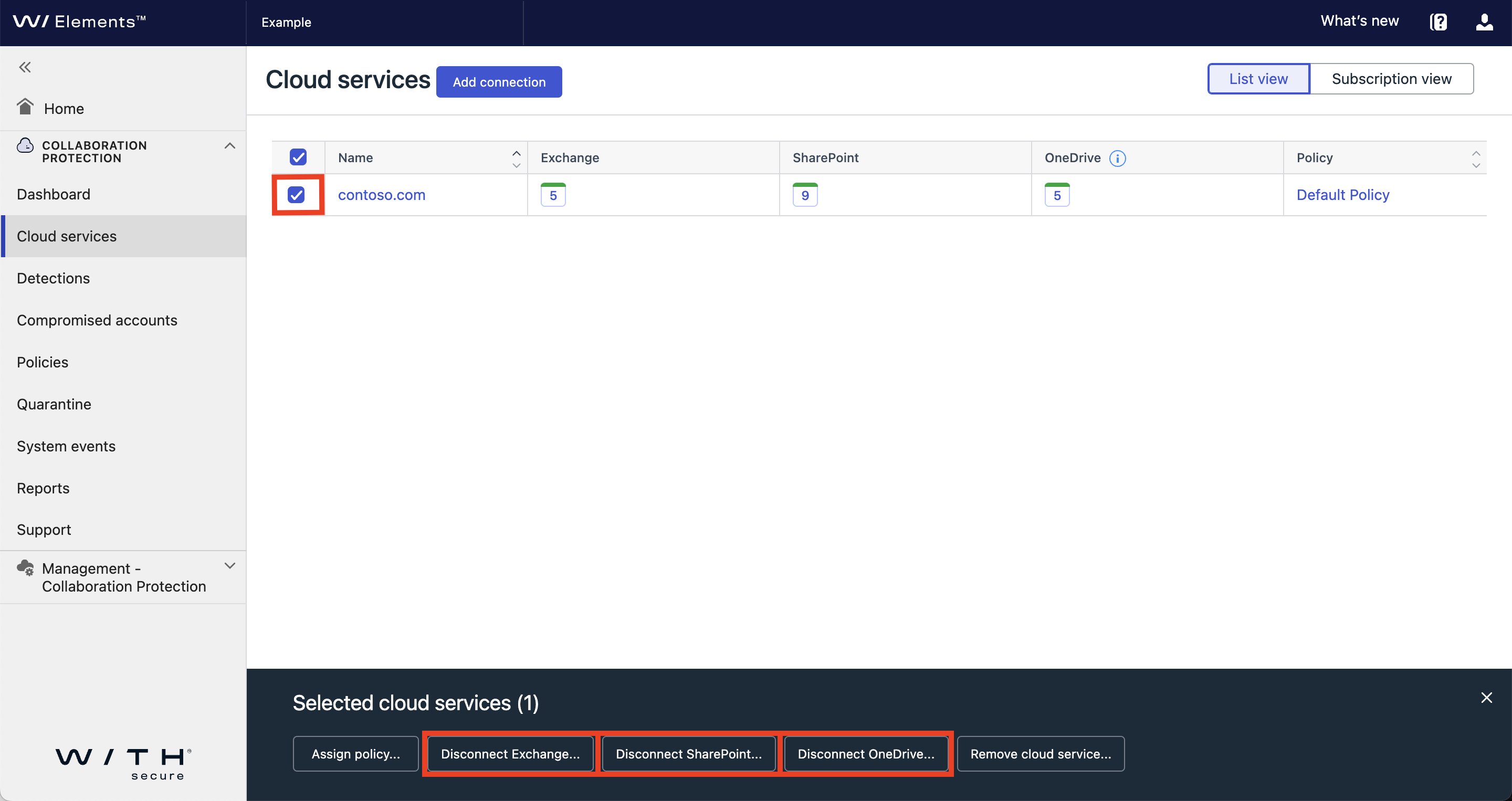Click Disconnect Exchange... button
1512x801 pixels.
point(510,754)
